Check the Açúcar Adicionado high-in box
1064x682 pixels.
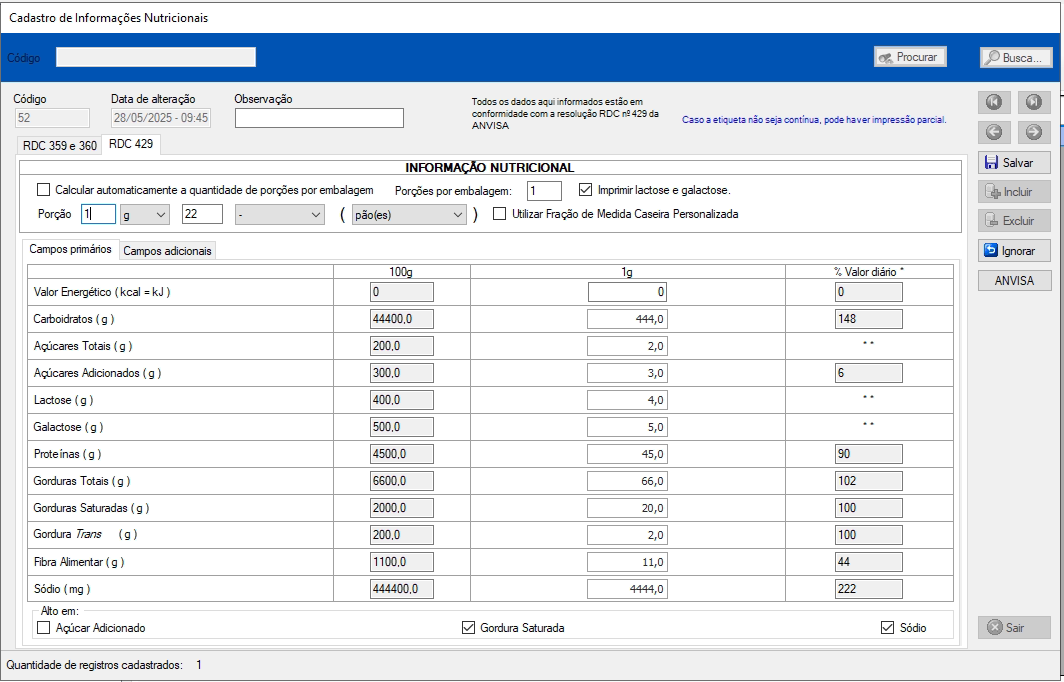pos(44,628)
